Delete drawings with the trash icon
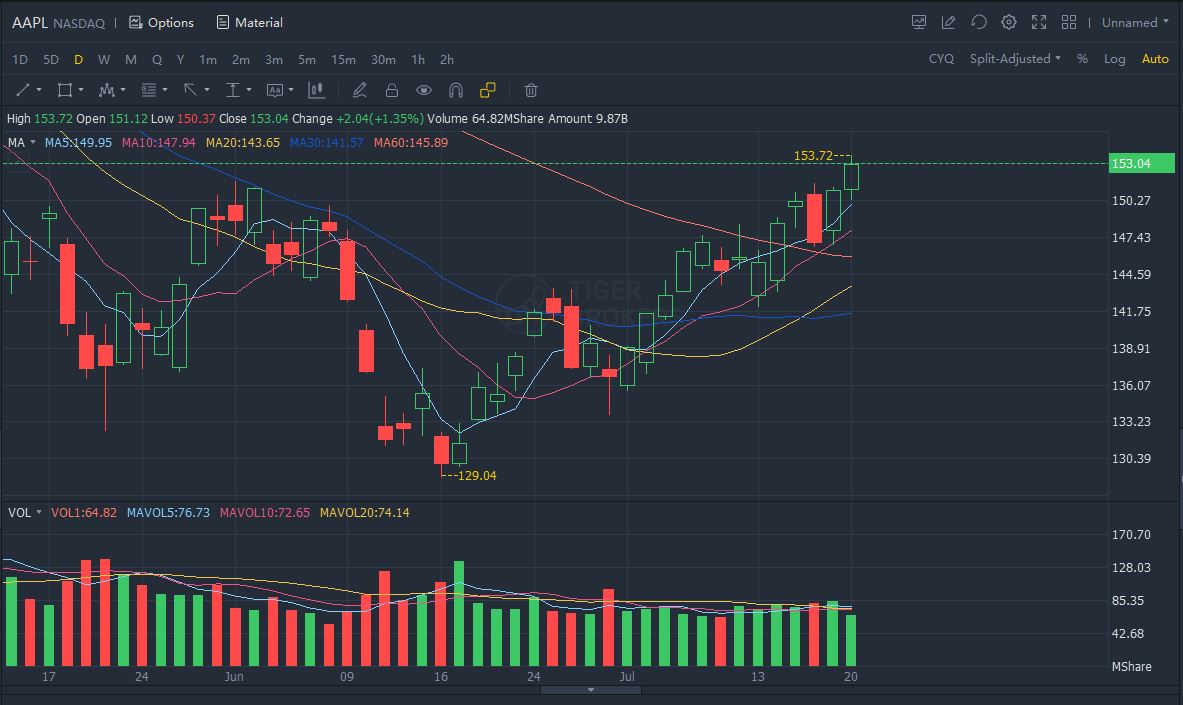 tap(531, 91)
